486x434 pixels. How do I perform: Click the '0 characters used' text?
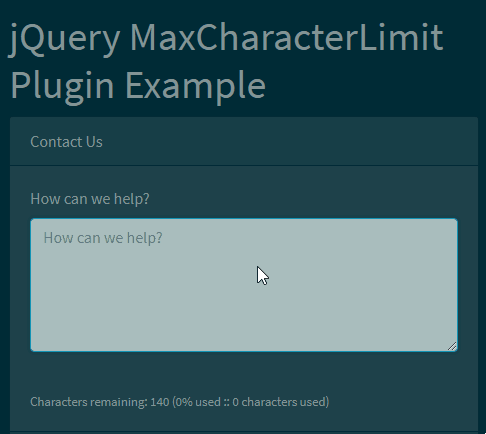279,402
